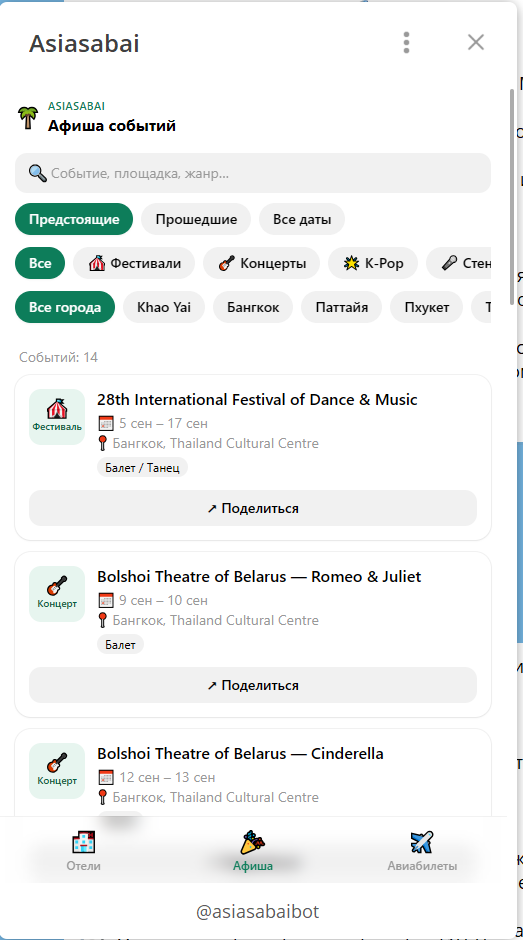Screen dimensions: 523x940
Task: Switch to the Отели tab
Action: [x=83, y=851]
